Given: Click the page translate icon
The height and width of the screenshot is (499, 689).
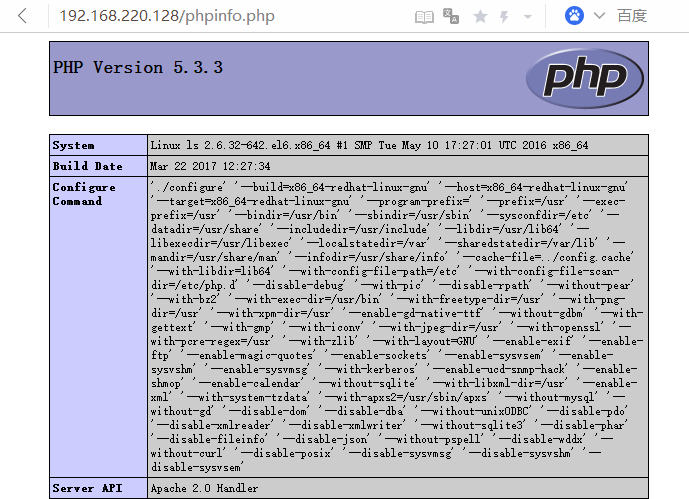Looking at the screenshot, I should (x=451, y=16).
